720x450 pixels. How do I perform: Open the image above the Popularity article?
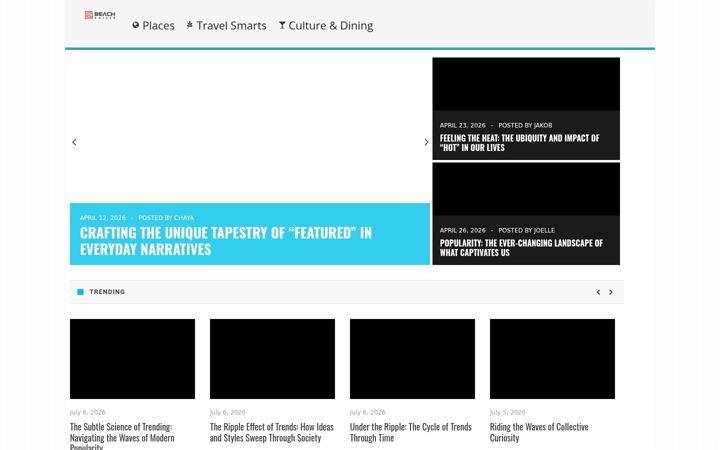click(526, 189)
